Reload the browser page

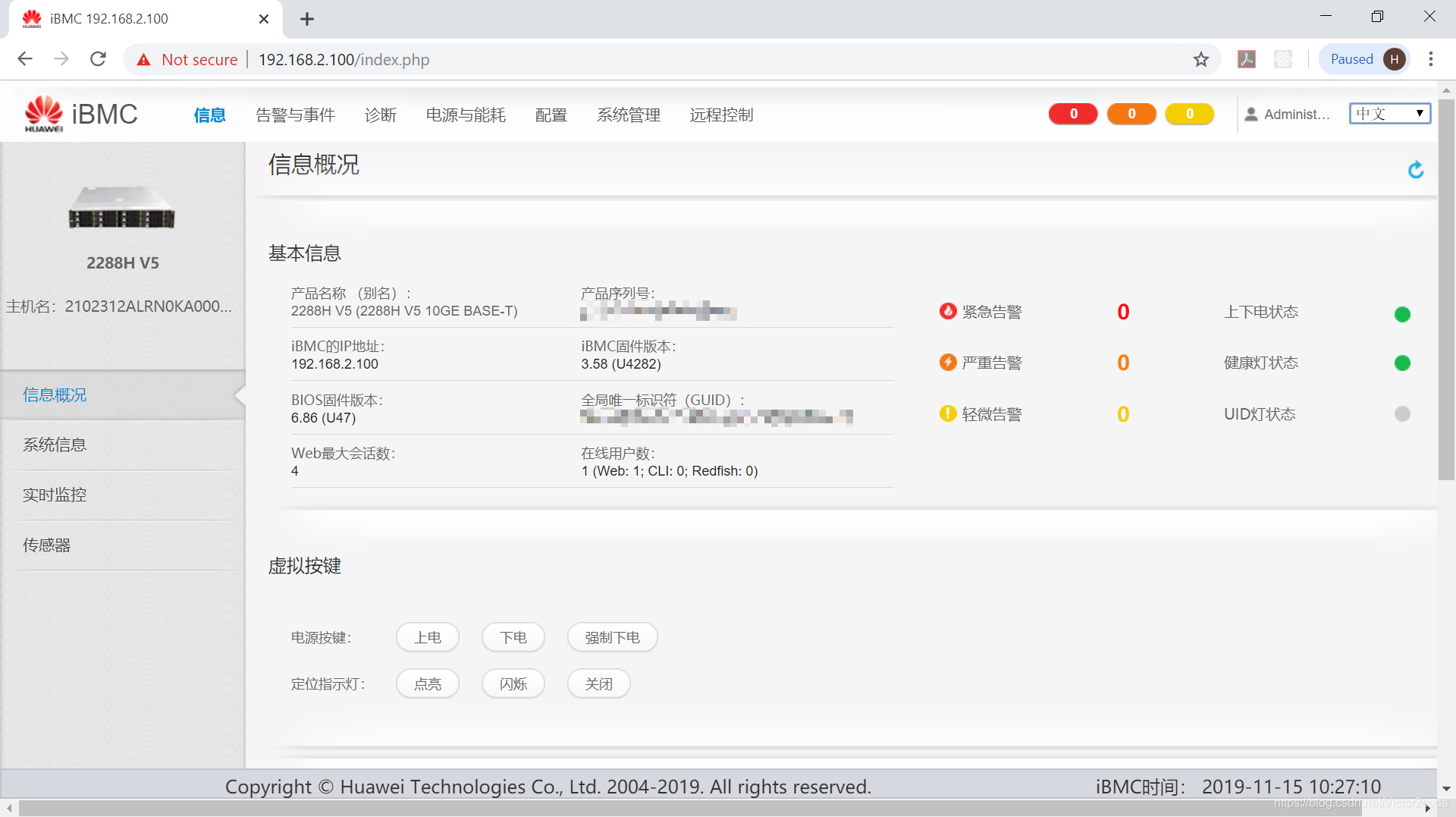click(98, 59)
